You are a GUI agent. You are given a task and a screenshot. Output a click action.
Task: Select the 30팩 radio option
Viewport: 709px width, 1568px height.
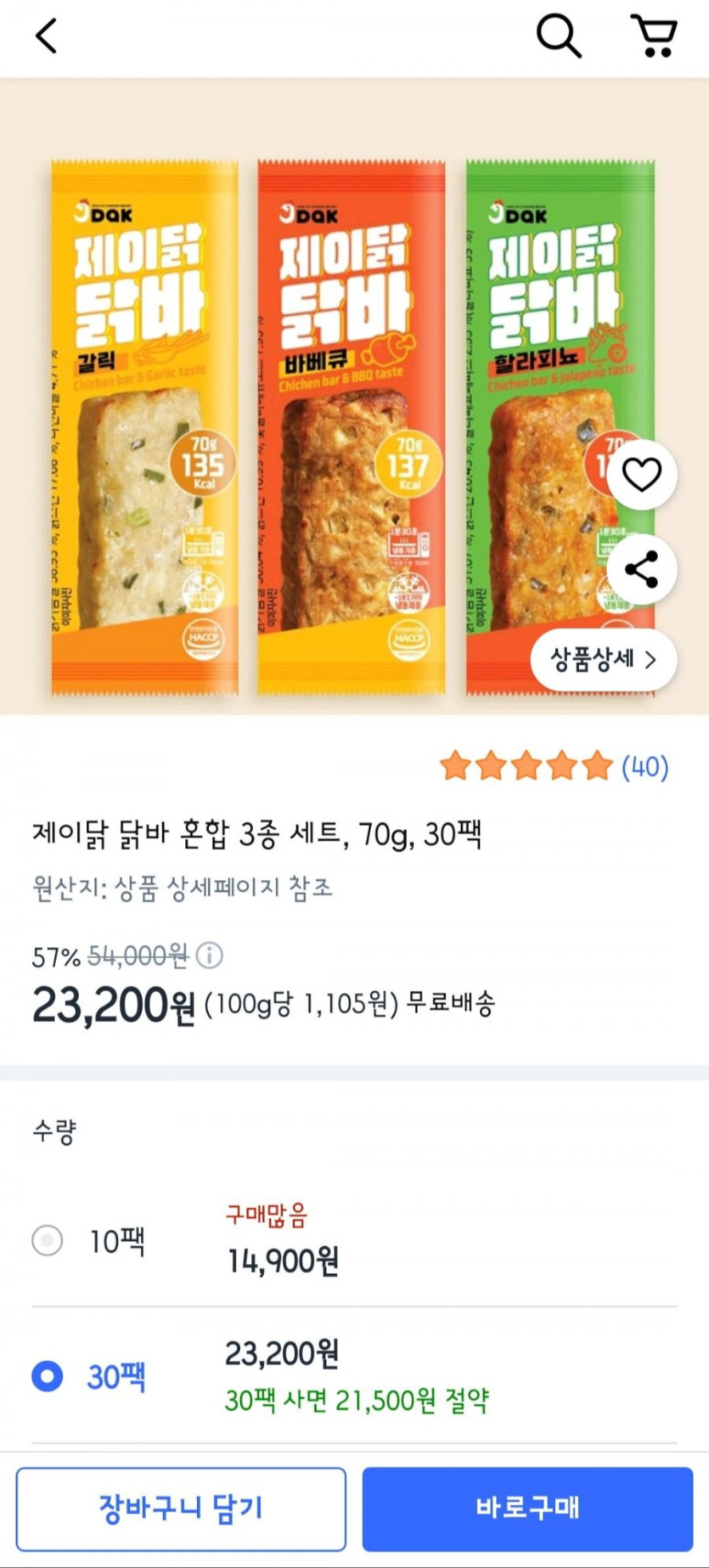48,1376
